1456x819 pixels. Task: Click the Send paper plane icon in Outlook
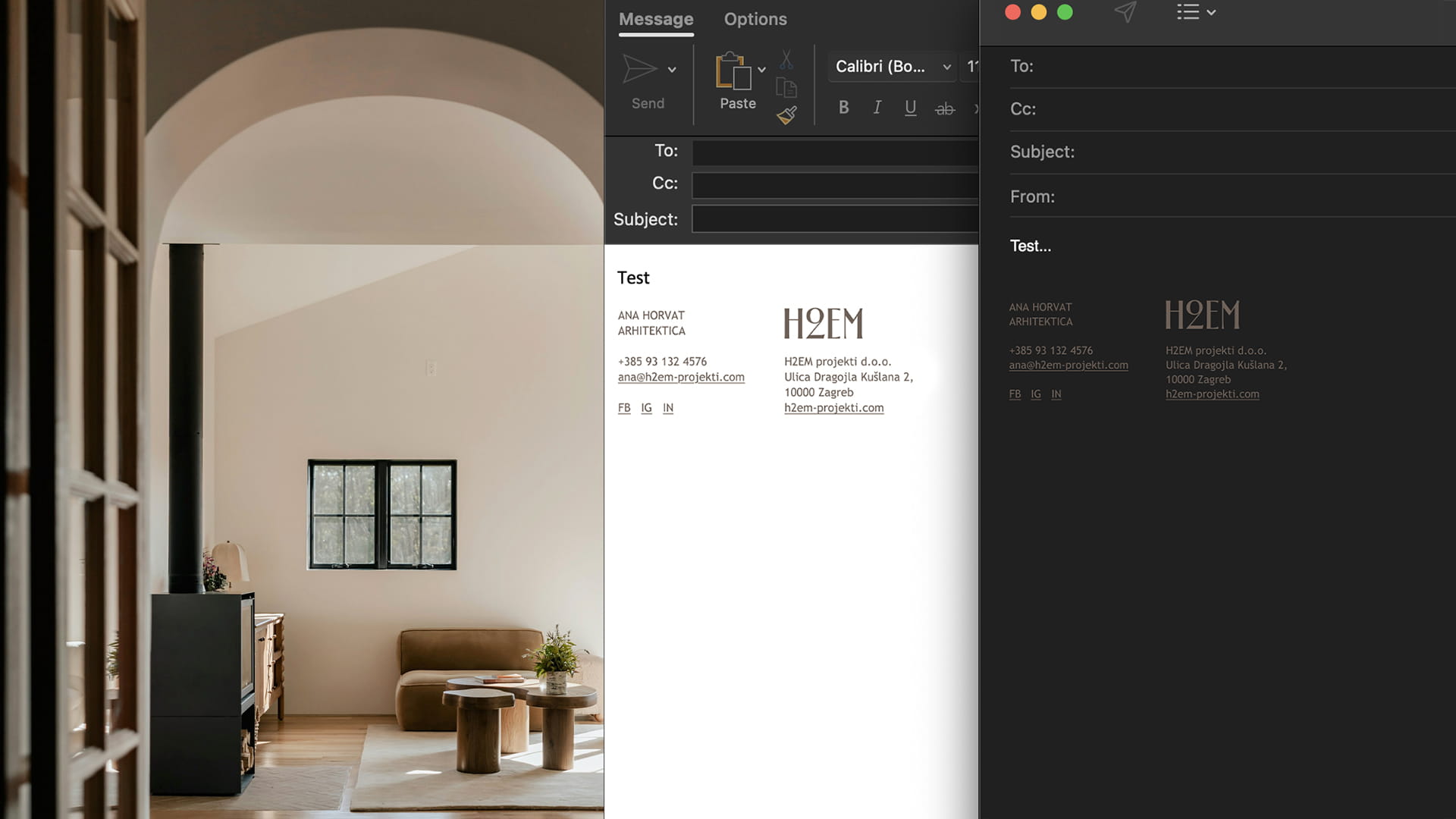[x=639, y=70]
